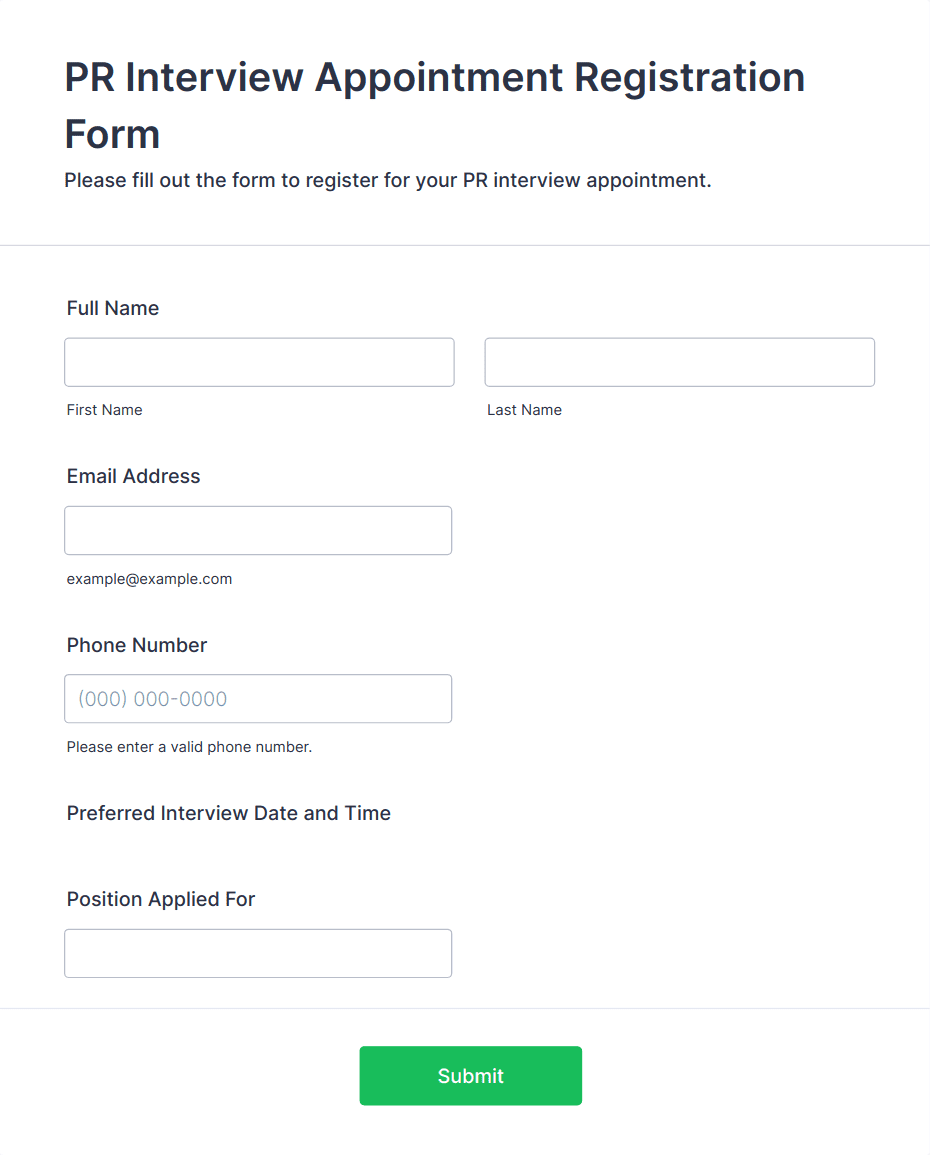Focus the Last Name text box
930x1155 pixels.
click(679, 362)
